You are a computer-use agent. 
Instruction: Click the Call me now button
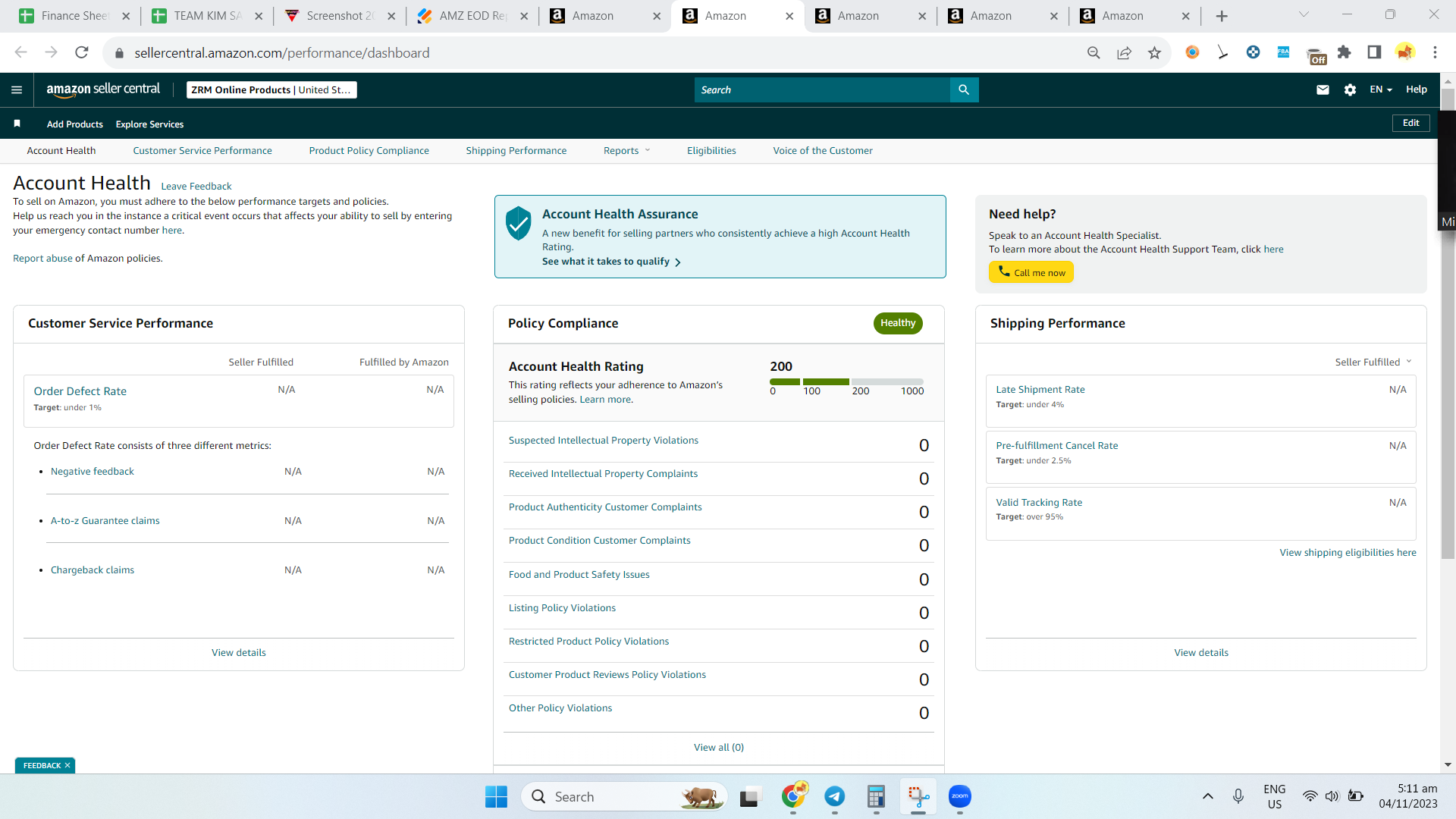1031,272
